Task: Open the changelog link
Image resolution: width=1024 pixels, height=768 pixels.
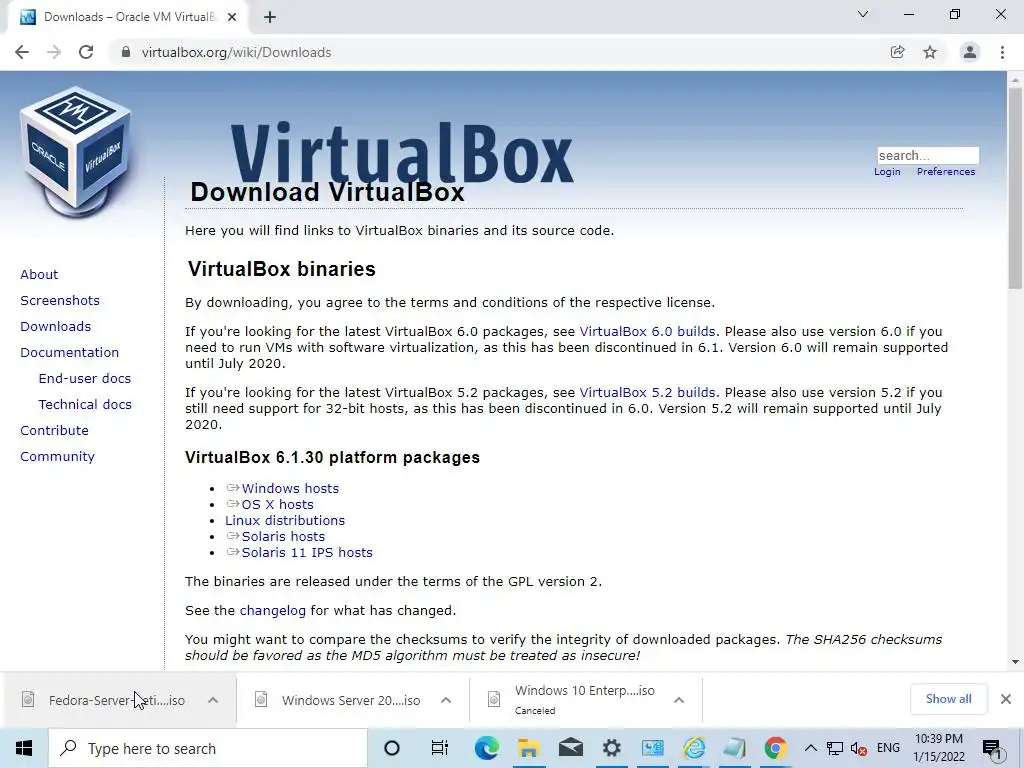Action: click(272, 611)
